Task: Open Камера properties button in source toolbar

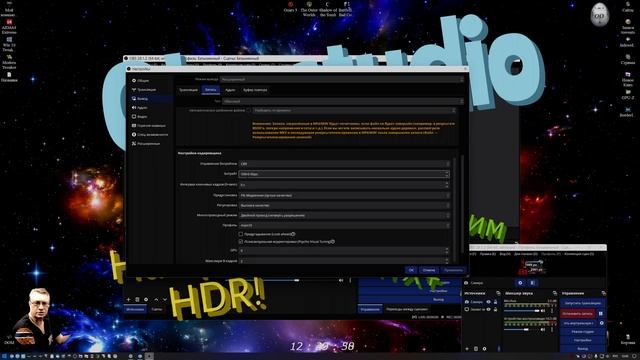Action: 520,282
